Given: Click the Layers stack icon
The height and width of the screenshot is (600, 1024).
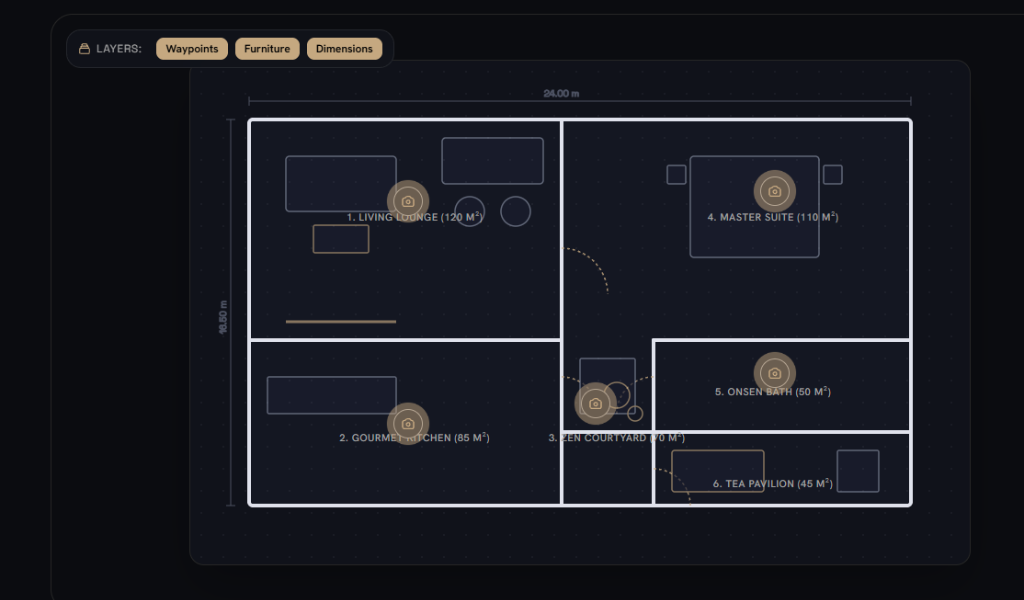Looking at the screenshot, I should (84, 49).
